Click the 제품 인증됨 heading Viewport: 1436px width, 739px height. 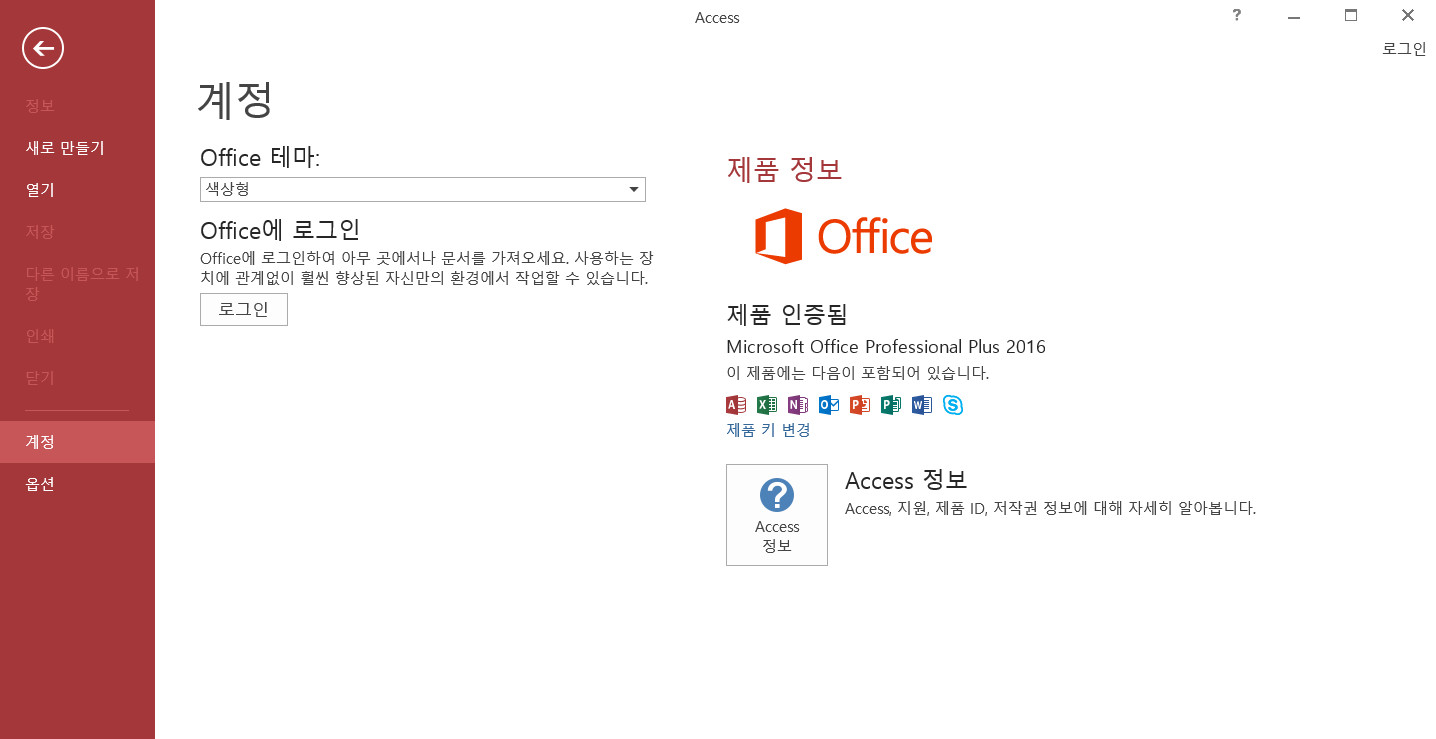pyautogui.click(x=787, y=314)
